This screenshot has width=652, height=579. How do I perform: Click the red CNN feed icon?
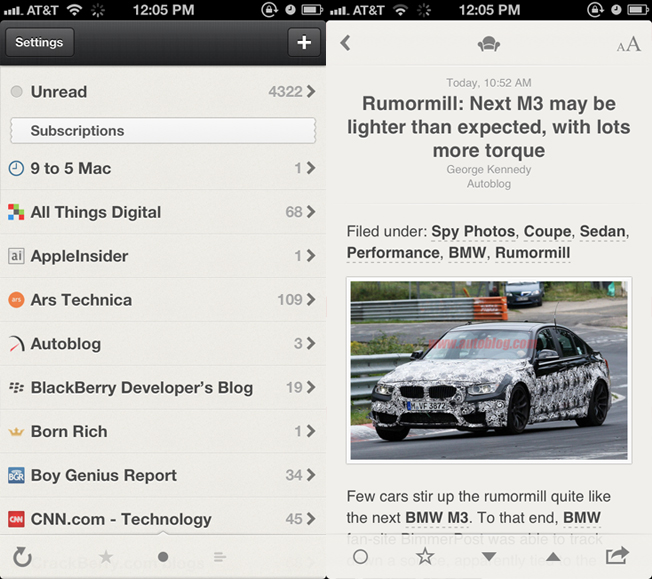pyautogui.click(x=16, y=519)
